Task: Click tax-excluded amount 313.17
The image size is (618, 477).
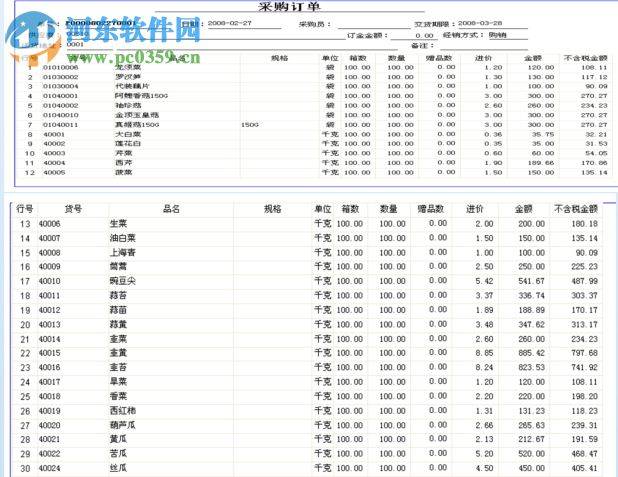Action: [584, 324]
